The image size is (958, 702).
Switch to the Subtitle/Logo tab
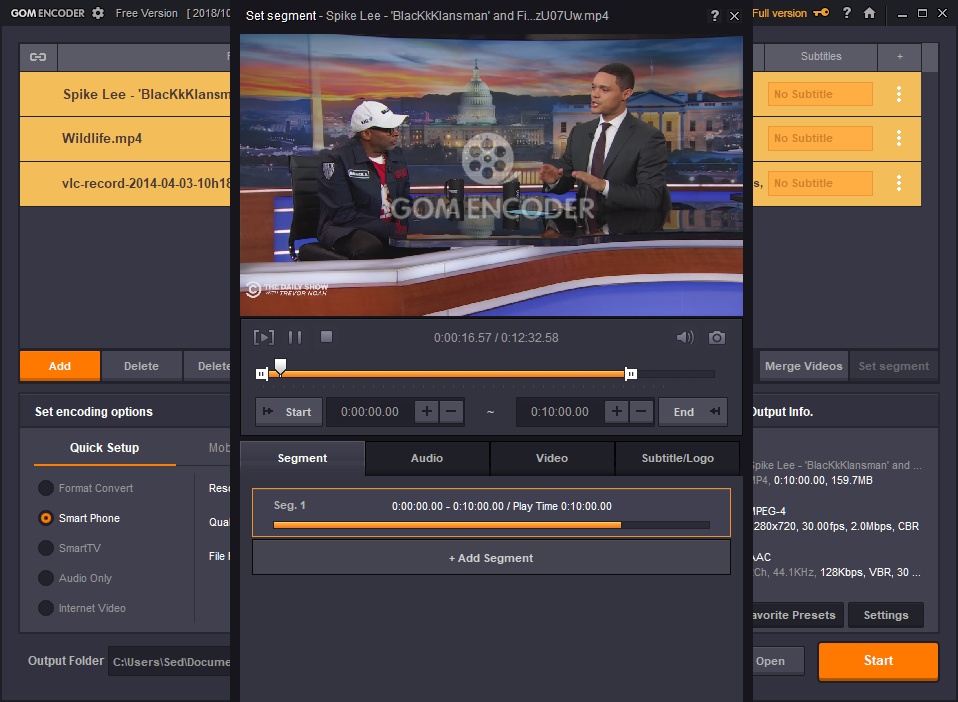[678, 458]
